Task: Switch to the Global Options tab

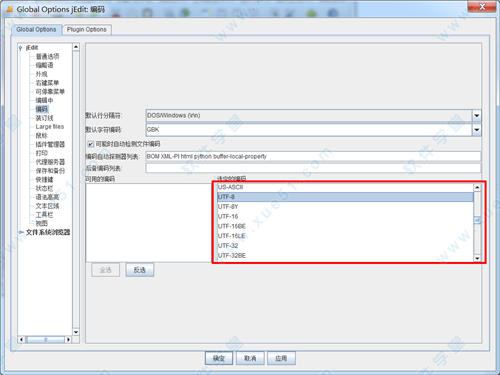Action: pyautogui.click(x=36, y=30)
